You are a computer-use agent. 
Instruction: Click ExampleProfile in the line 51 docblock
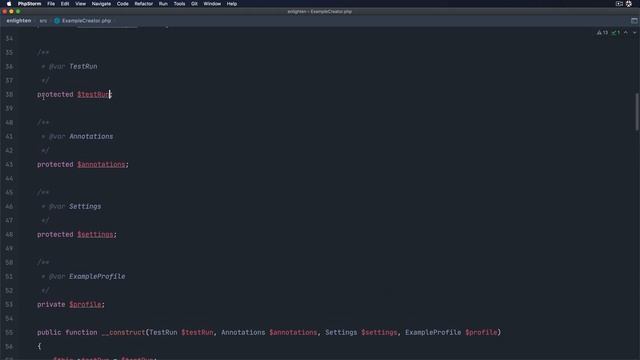[97, 276]
